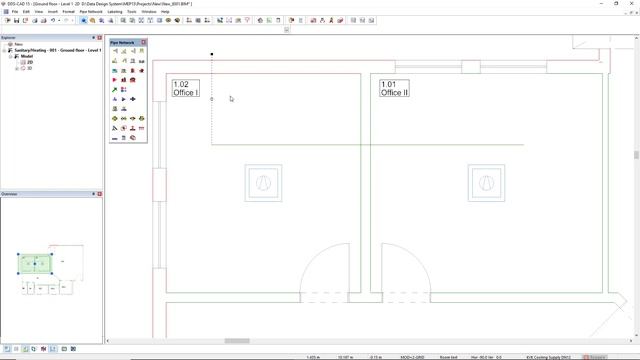Open the Help menu
This screenshot has height=360, width=640.
click(x=165, y=12)
